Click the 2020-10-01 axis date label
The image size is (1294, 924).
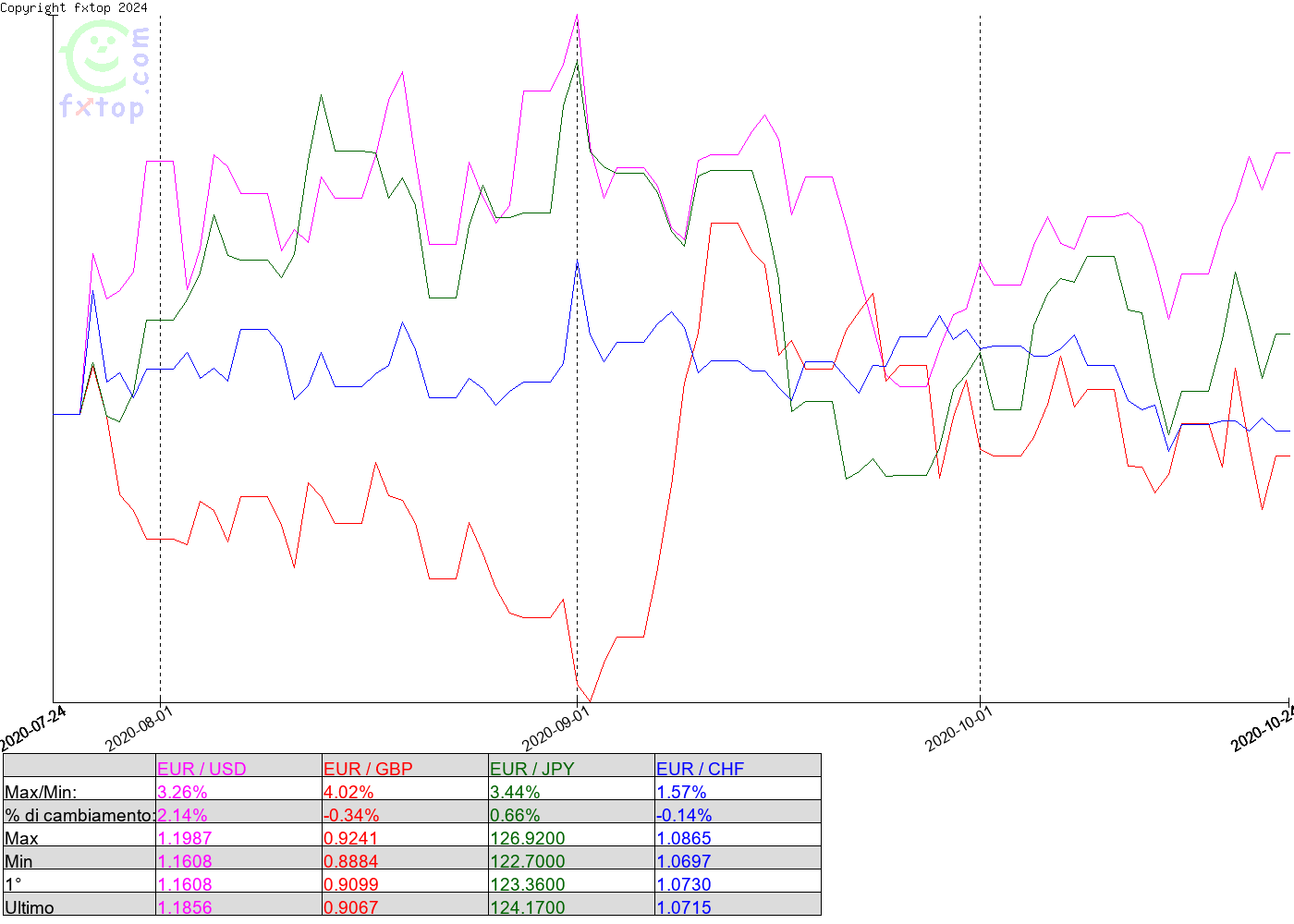point(958,729)
